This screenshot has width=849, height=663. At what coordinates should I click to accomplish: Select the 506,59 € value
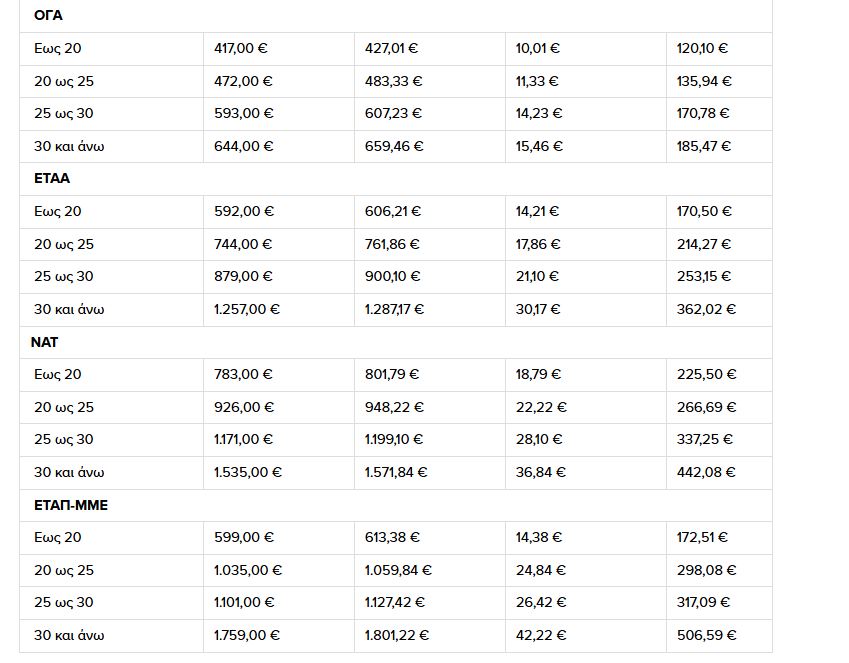(x=706, y=636)
